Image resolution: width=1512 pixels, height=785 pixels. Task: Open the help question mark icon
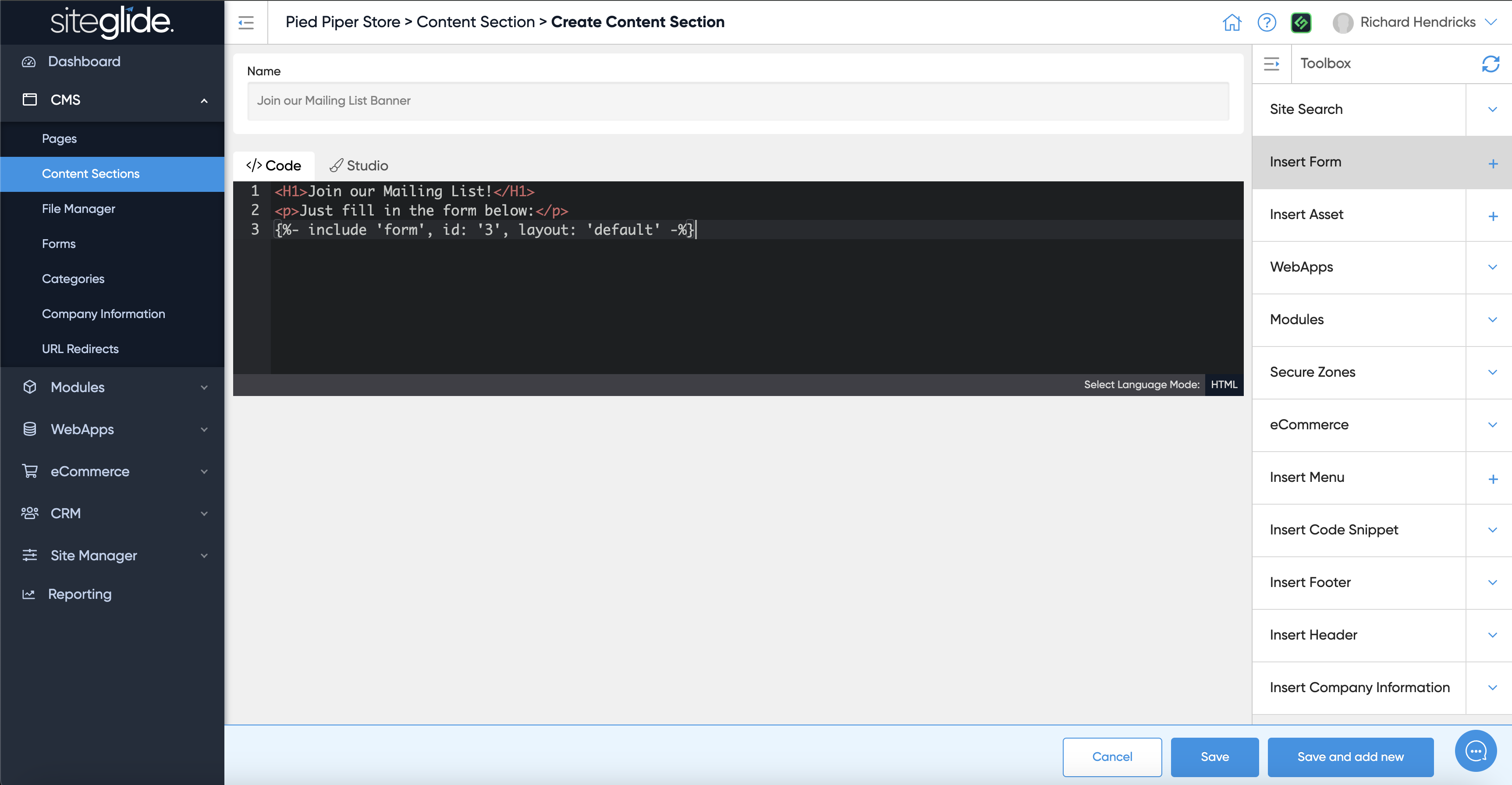click(x=1267, y=22)
